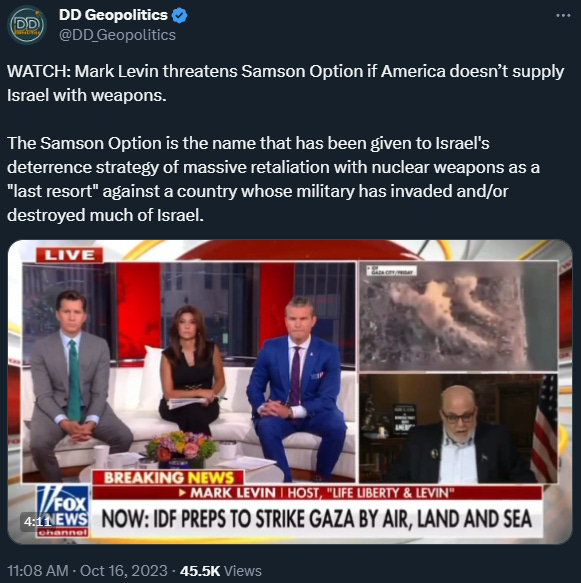Click the red LIVE badge in video
The height and width of the screenshot is (583, 581).
click(70, 255)
